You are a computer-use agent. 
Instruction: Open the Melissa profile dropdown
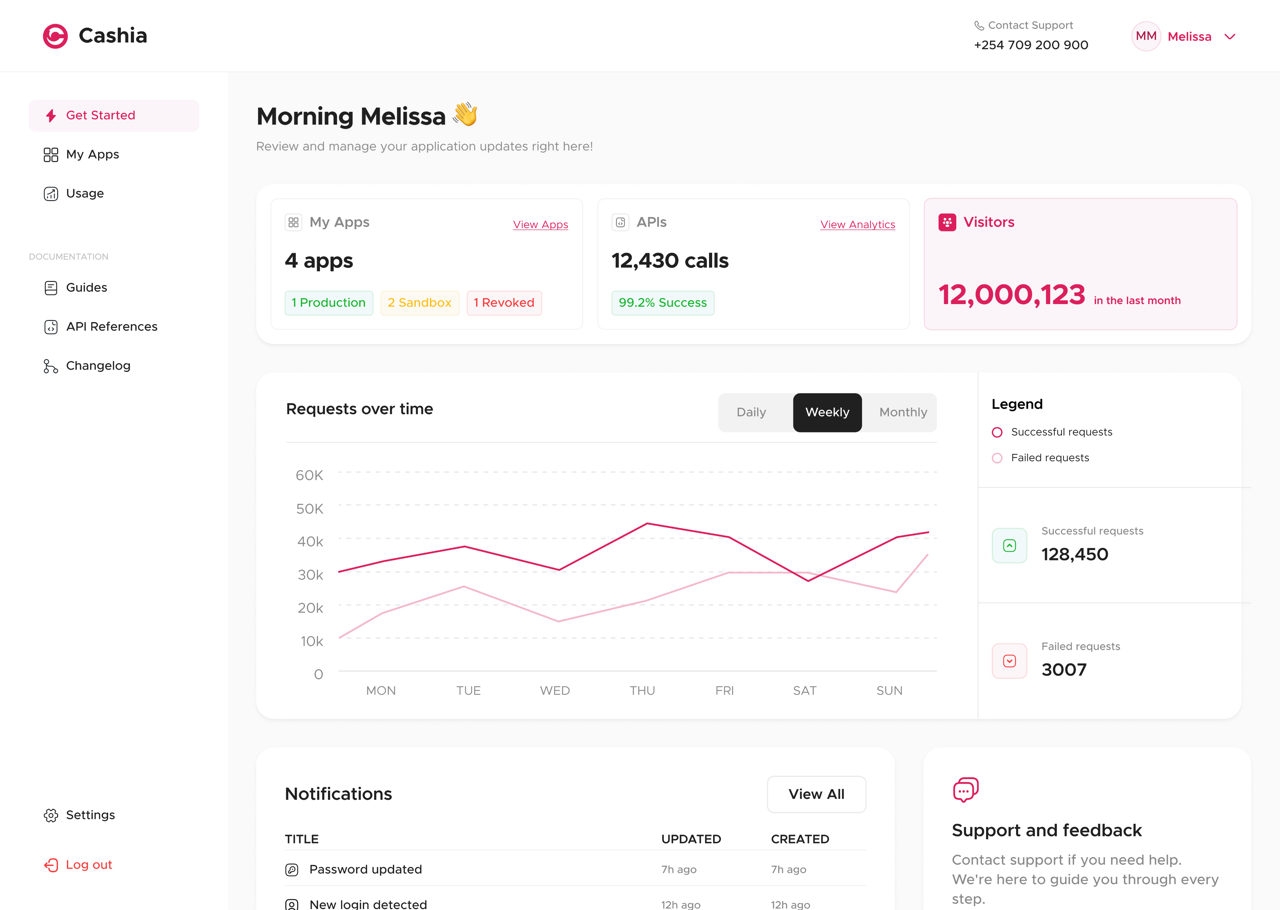(x=1191, y=36)
